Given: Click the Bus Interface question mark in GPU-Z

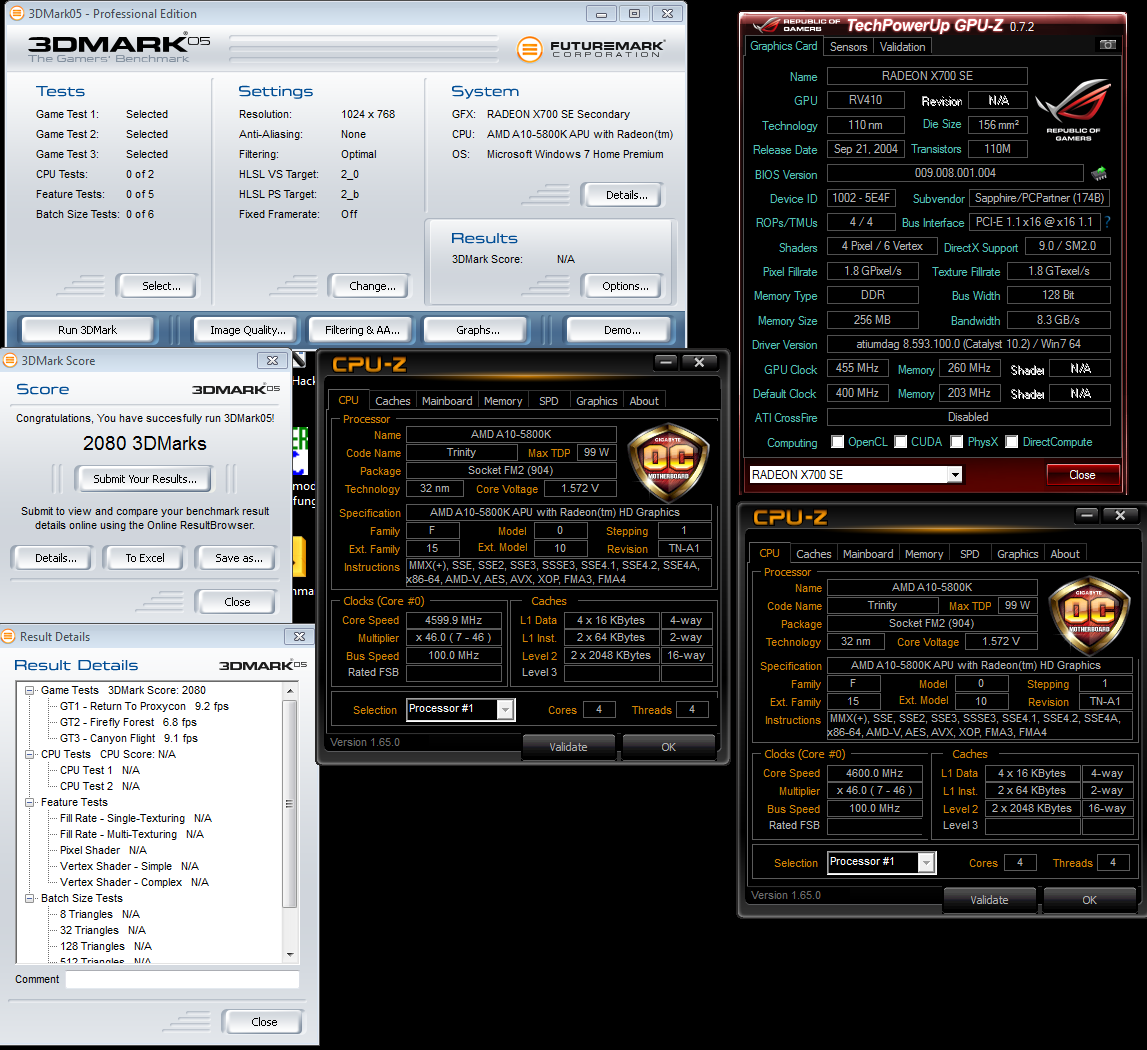Looking at the screenshot, I should 1107,222.
